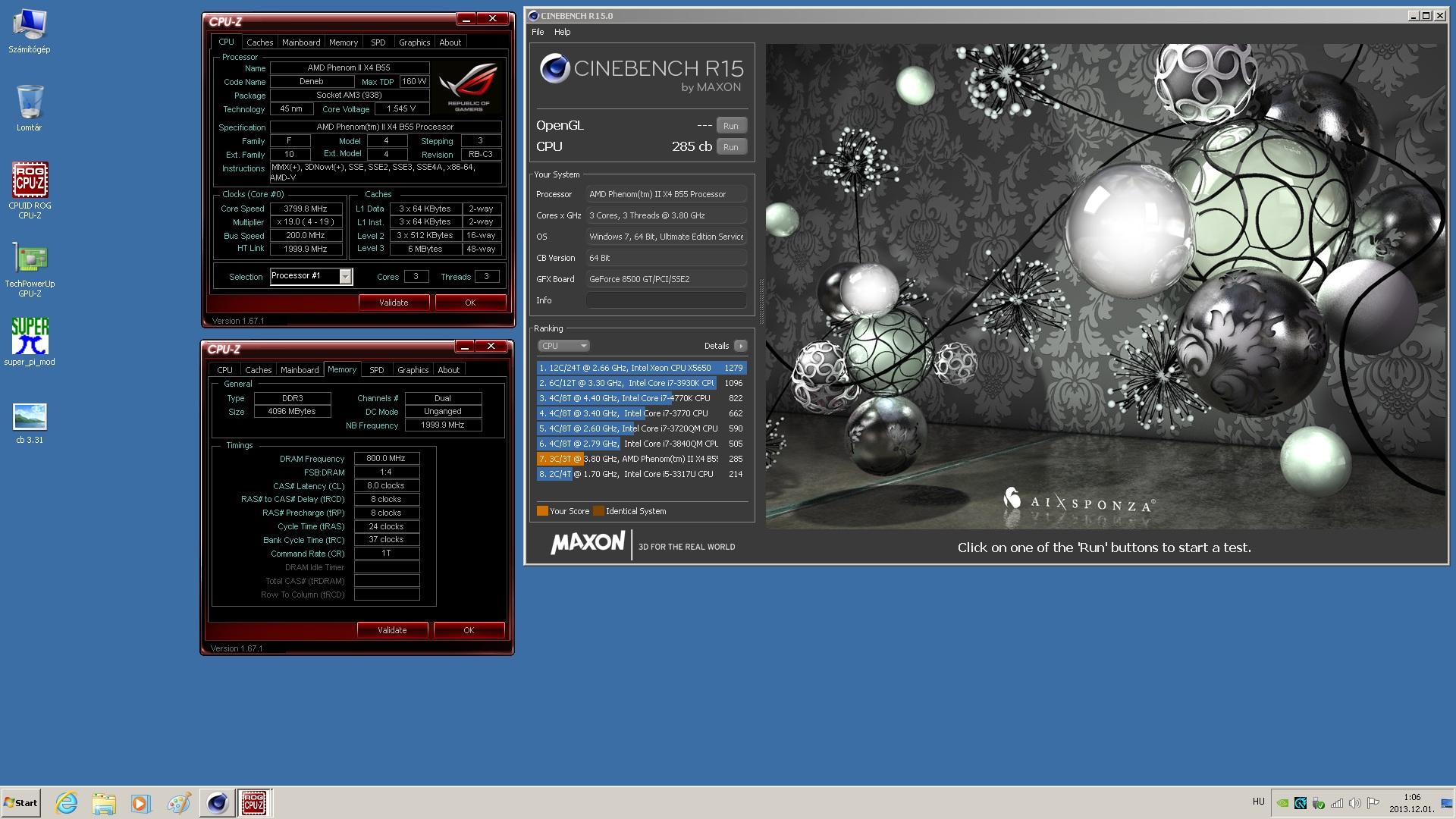Select ranking entry Intel Core i7-3930K

pyautogui.click(x=642, y=383)
